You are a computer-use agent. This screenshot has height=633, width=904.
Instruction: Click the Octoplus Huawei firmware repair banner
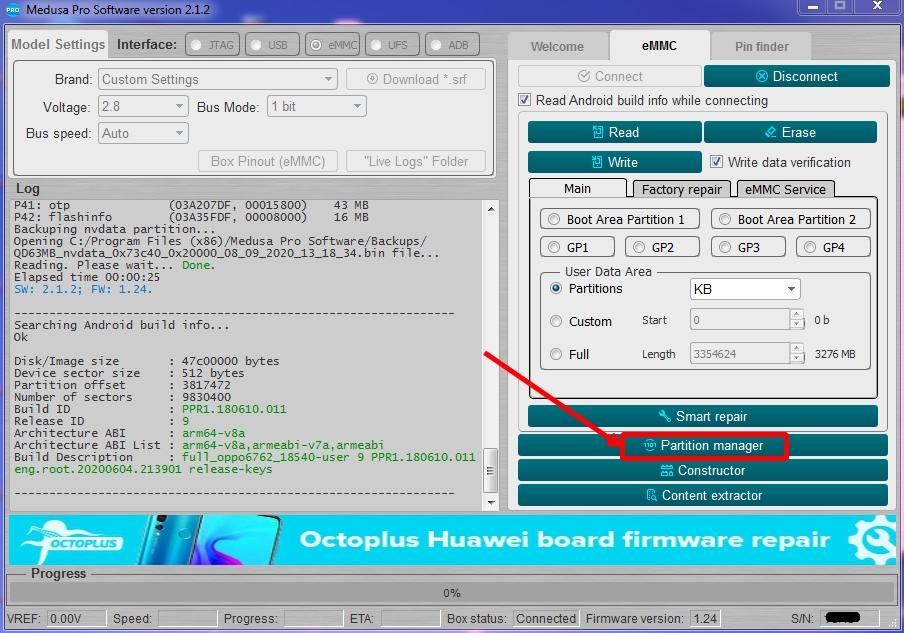coord(452,540)
